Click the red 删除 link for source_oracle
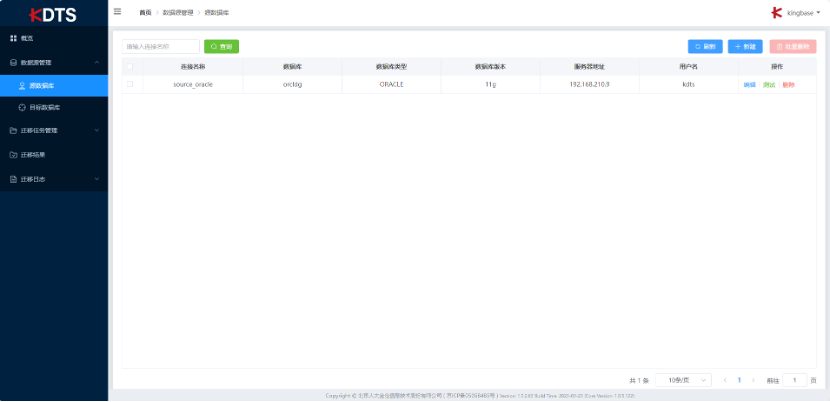830x402 pixels. point(788,85)
